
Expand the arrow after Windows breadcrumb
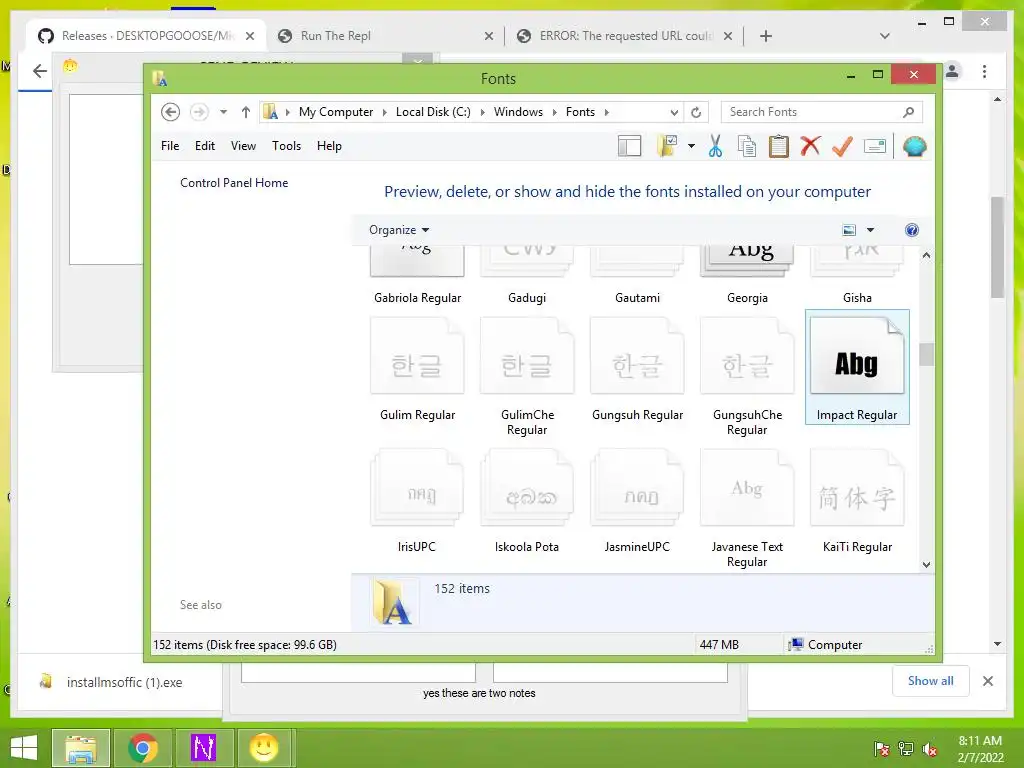pyautogui.click(x=554, y=112)
